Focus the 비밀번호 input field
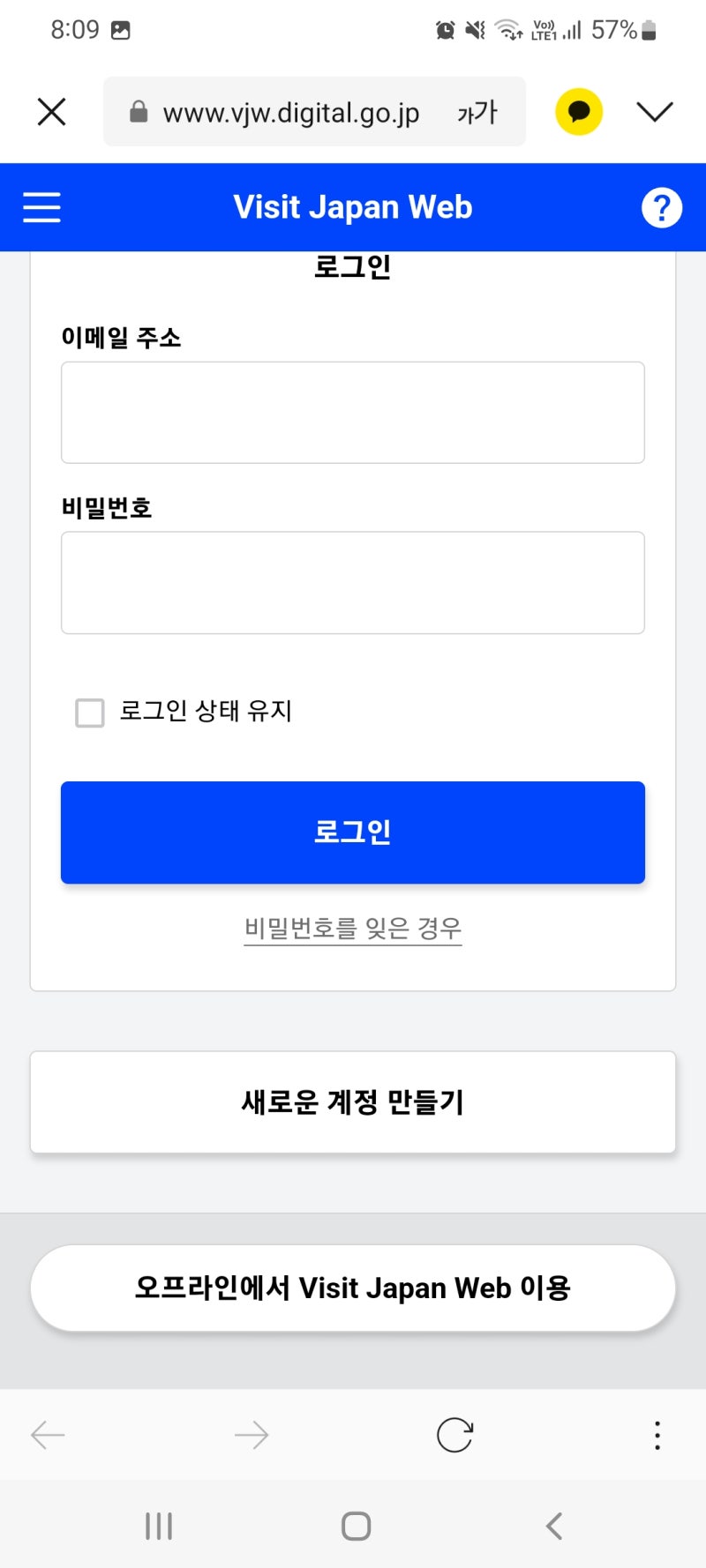 tap(353, 582)
